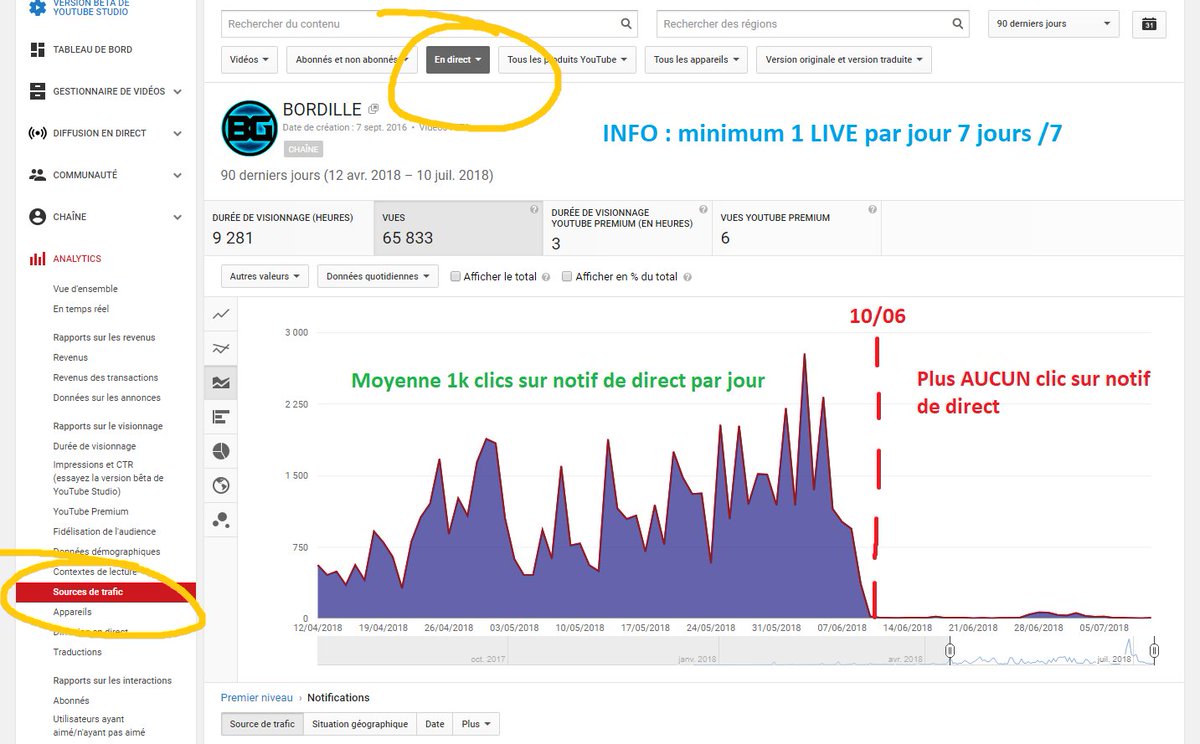Open the Revenus report
This screenshot has width=1200, height=744.
70,357
